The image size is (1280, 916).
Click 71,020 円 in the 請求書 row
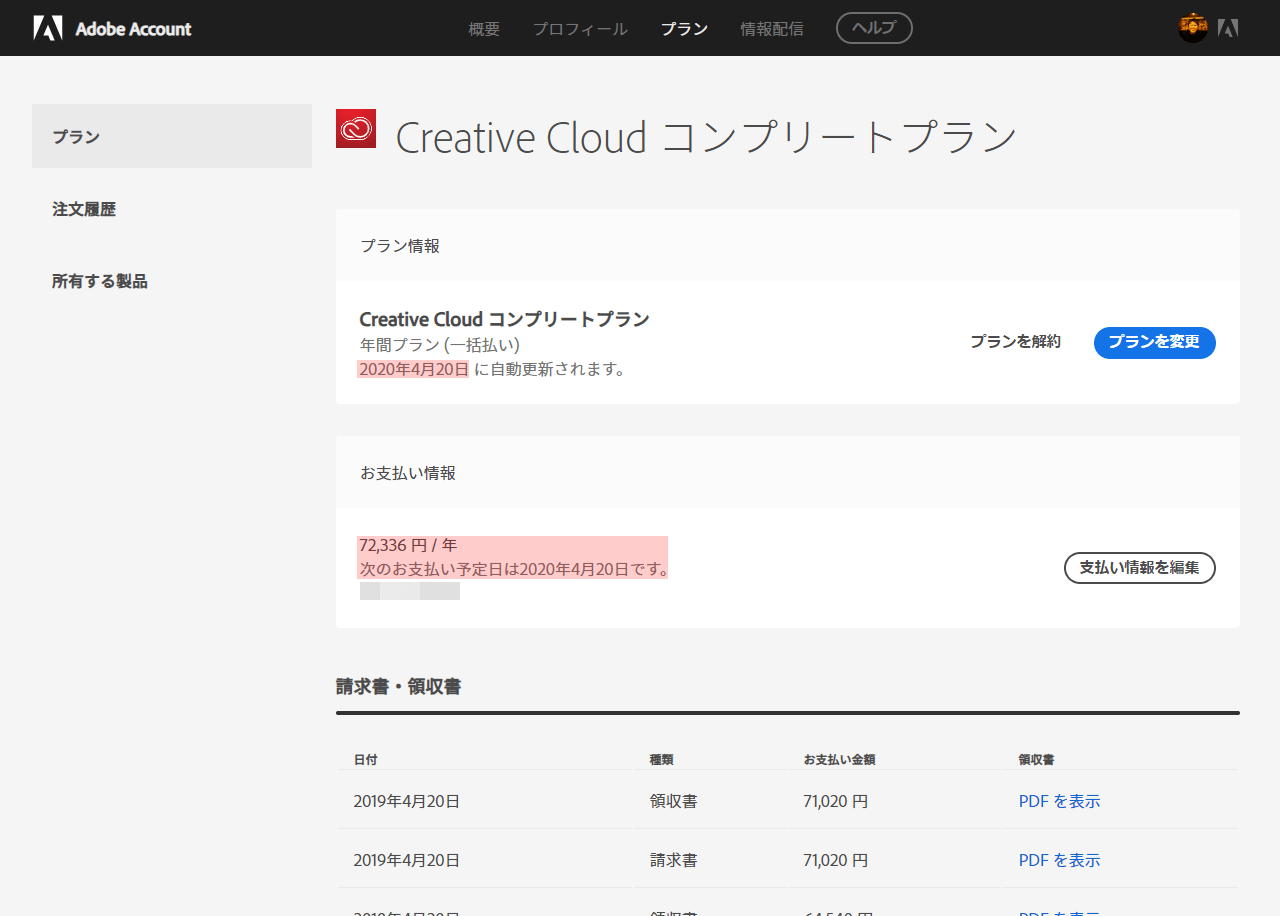[x=836, y=860]
